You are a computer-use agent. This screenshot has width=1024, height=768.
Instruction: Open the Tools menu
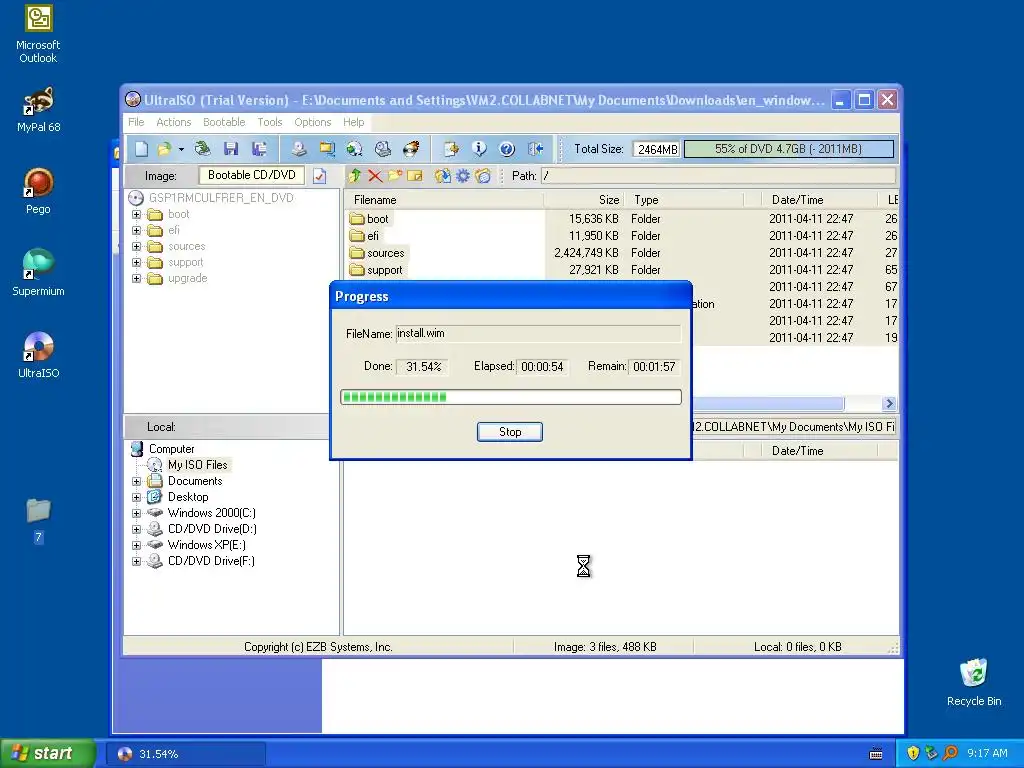click(270, 122)
